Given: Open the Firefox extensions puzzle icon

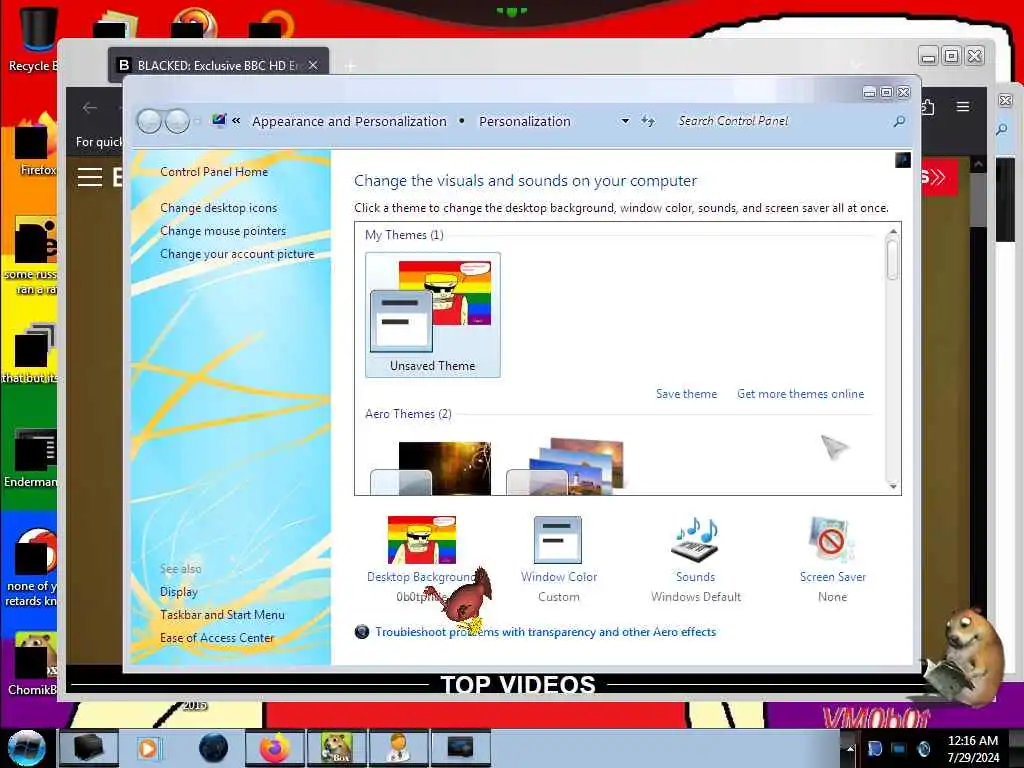Looking at the screenshot, I should click(x=928, y=106).
